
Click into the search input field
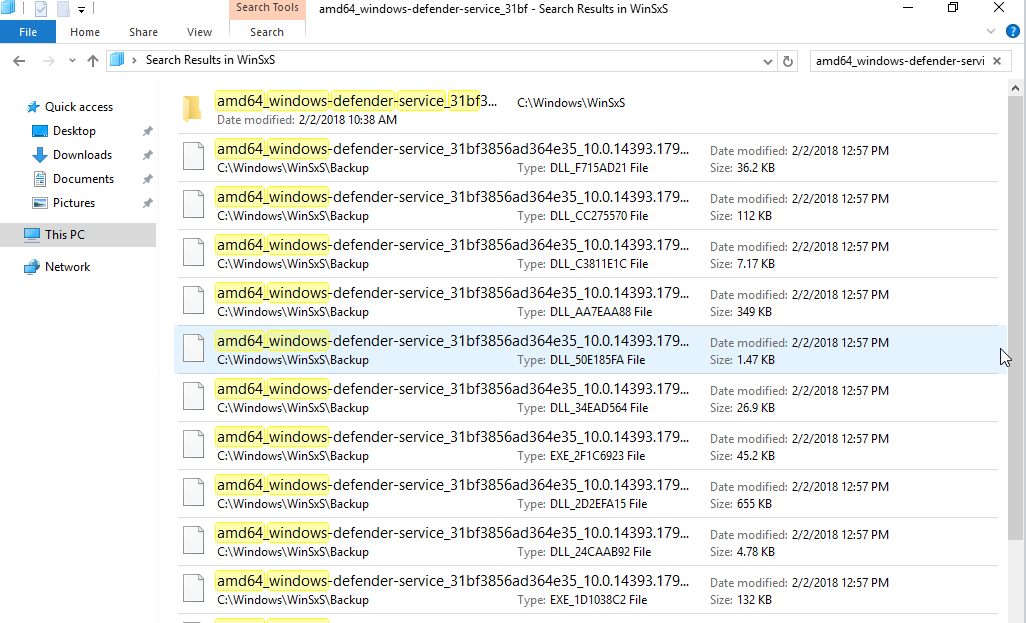[900, 61]
